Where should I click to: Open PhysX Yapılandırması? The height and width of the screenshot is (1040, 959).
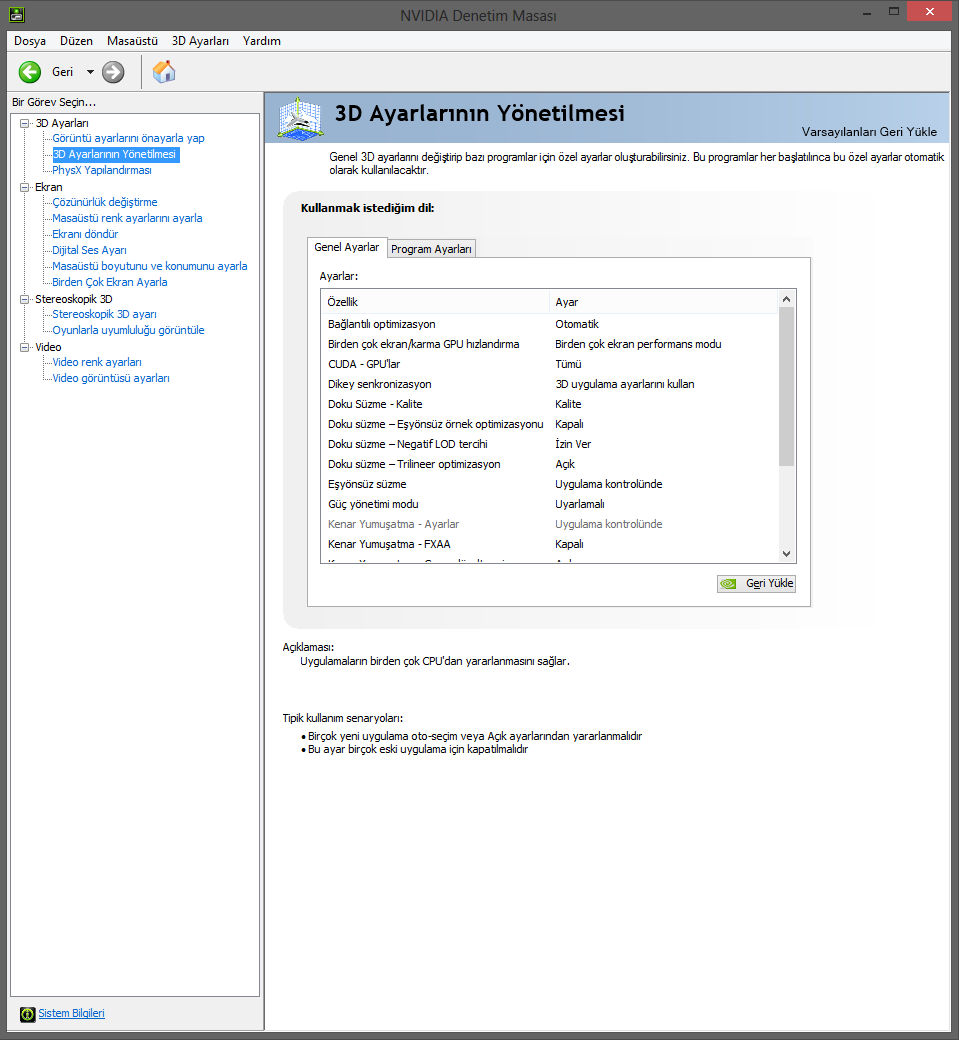tap(101, 170)
